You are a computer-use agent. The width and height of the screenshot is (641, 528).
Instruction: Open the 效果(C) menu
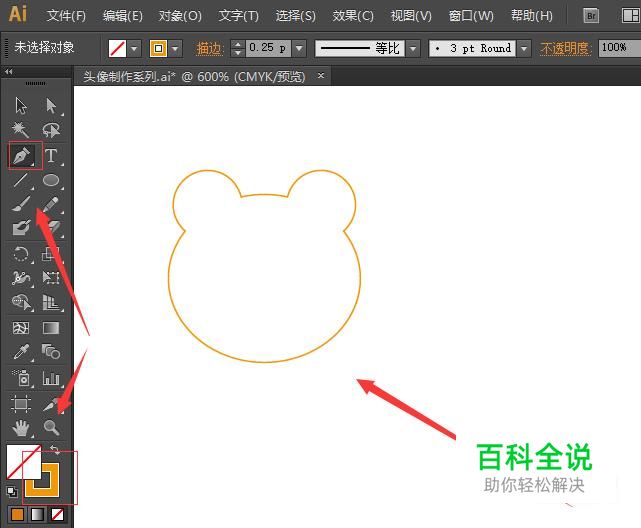click(x=353, y=16)
